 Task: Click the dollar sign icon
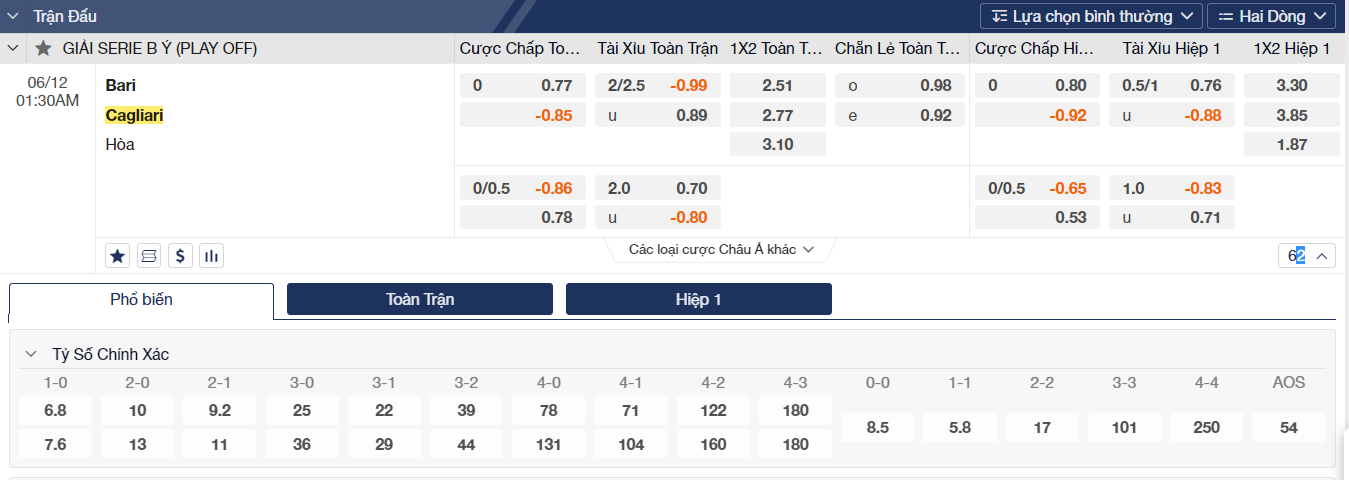(x=180, y=256)
